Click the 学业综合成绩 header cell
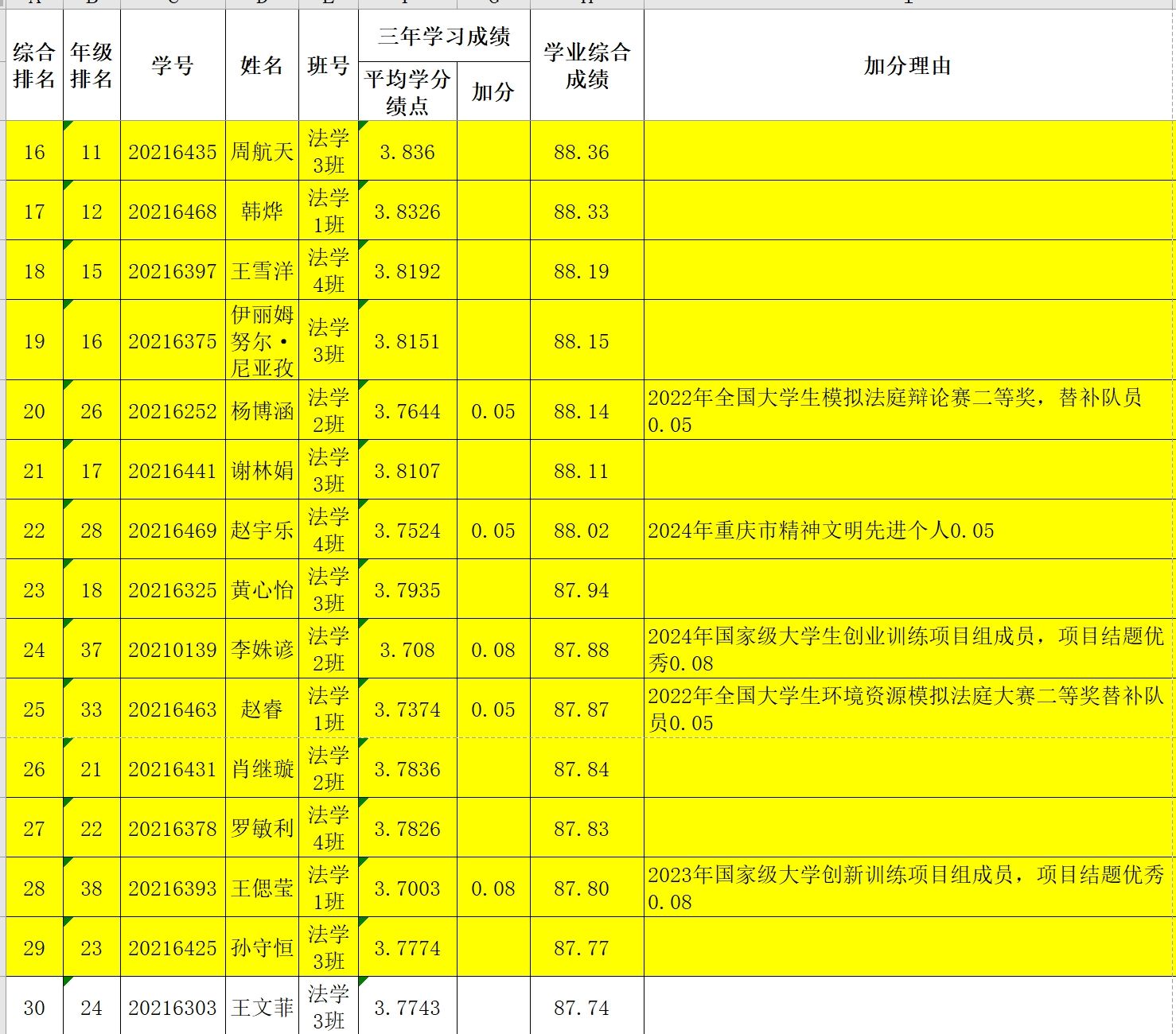 [586, 65]
